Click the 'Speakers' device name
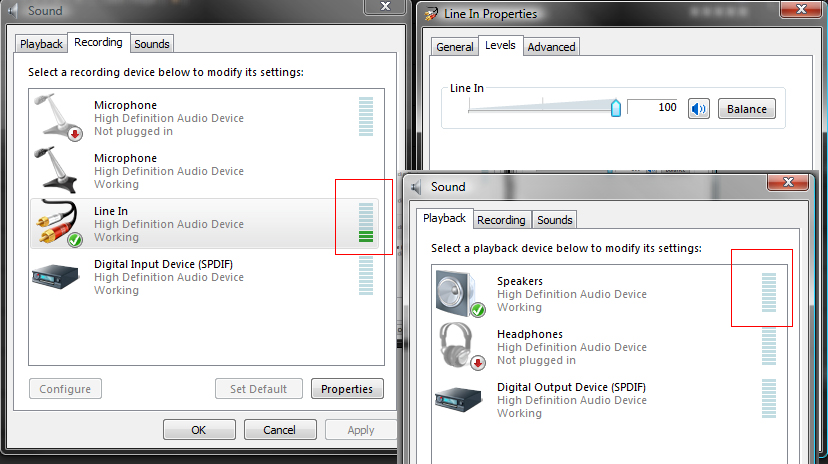828x464 pixels. coord(520,281)
